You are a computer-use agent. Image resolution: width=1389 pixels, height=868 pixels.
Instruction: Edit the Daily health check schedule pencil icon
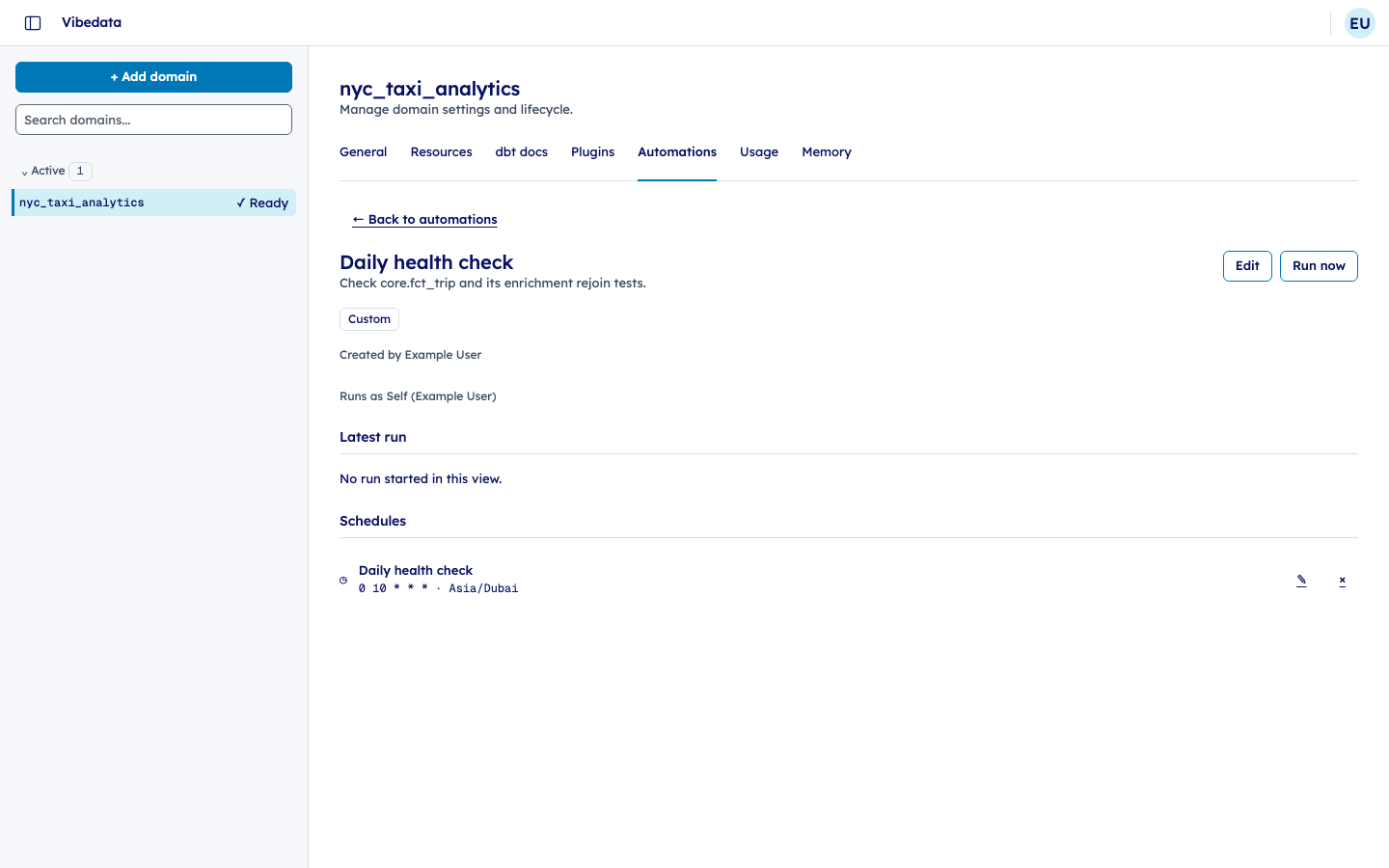(1301, 581)
